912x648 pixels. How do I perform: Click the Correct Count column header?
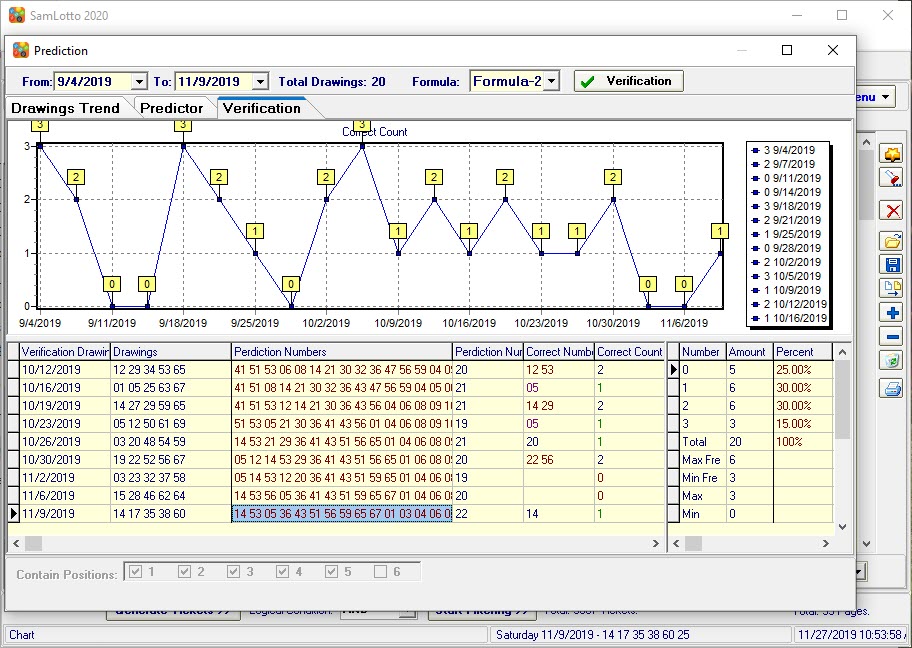point(629,352)
